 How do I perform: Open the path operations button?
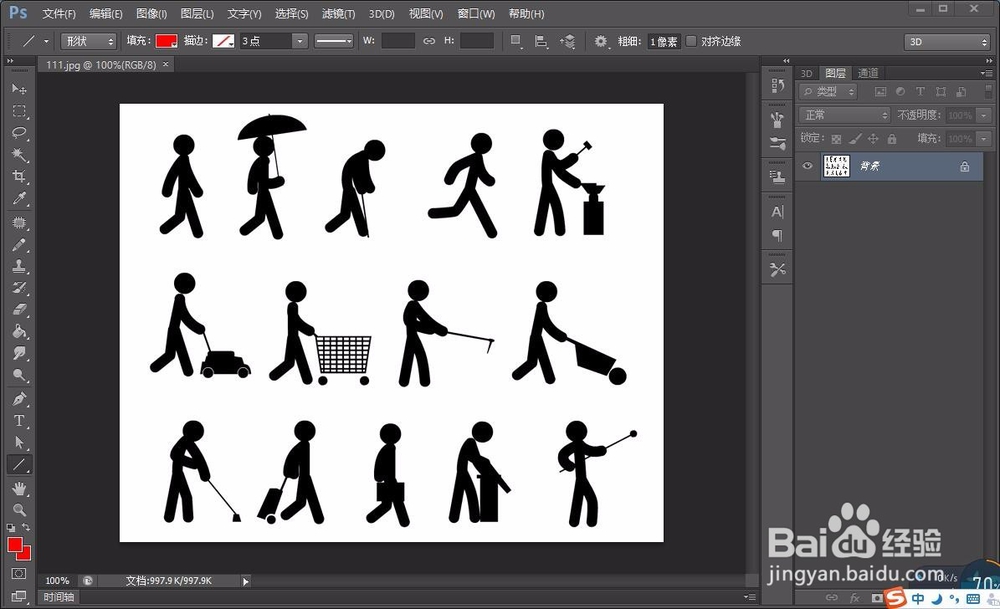[516, 41]
